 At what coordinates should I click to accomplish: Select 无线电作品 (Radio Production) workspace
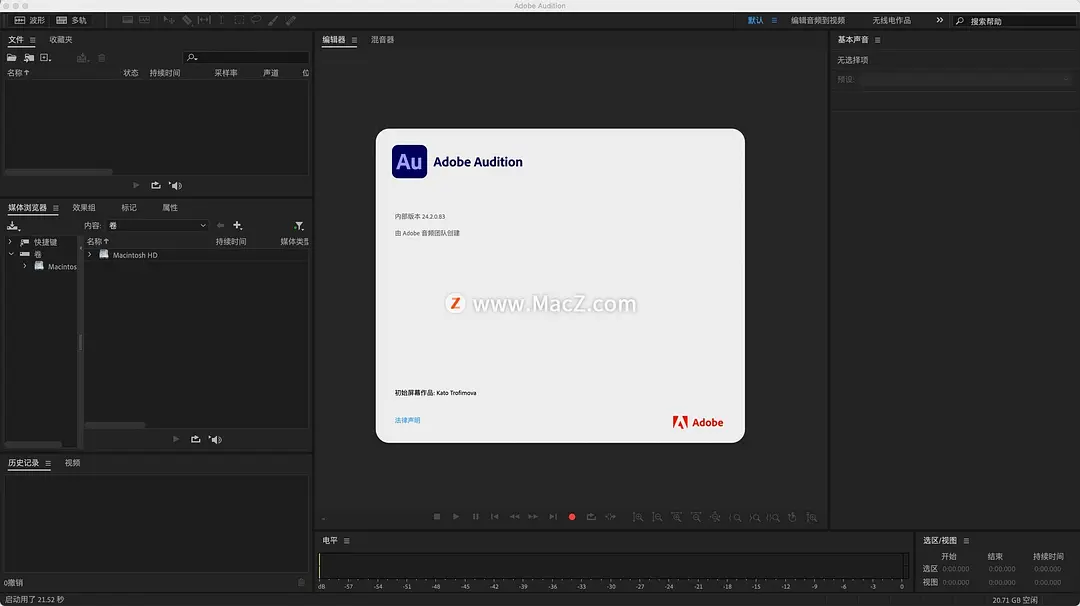click(891, 21)
